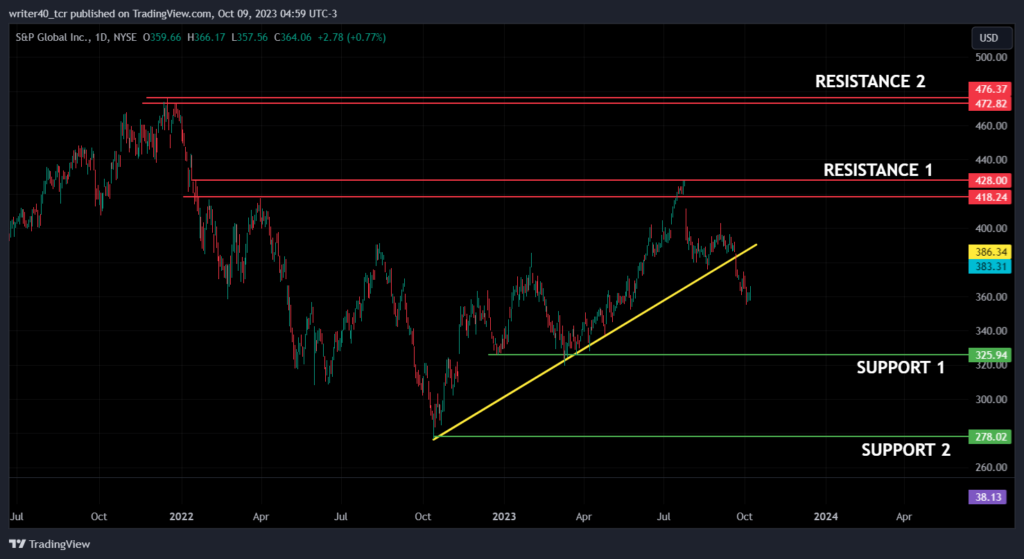This screenshot has height=559, width=1024.
Task: Click the TradingView logo
Action: tap(50, 544)
